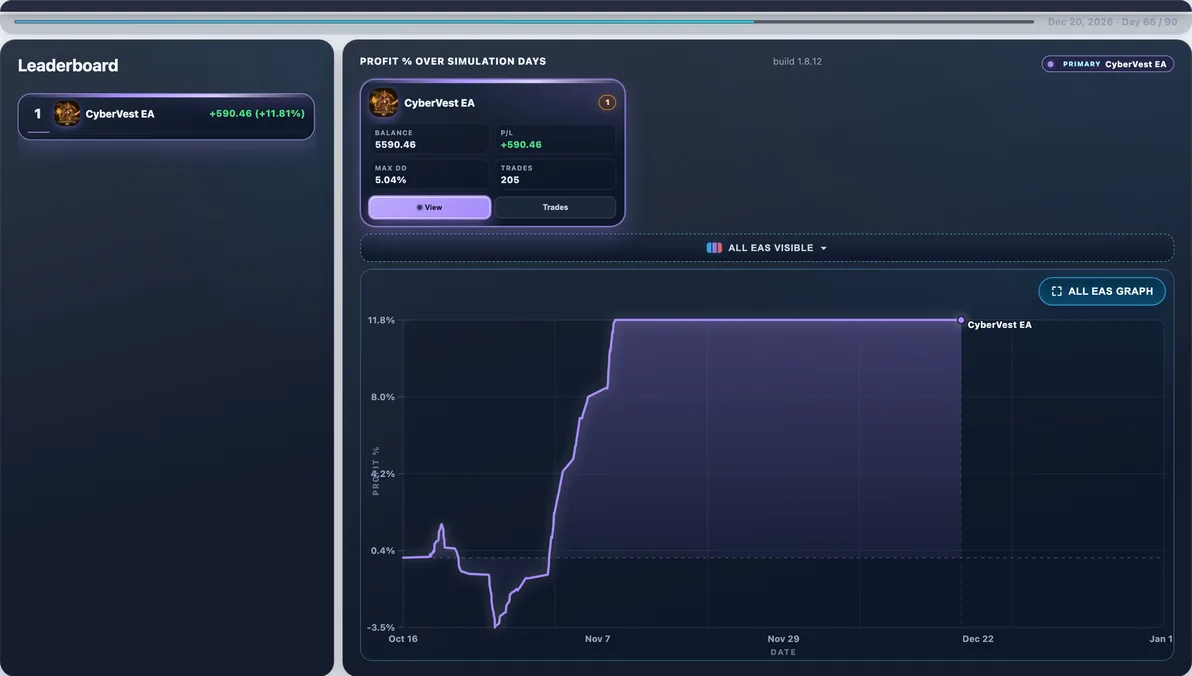Click the purple dot in the Primary badge

1051,64
